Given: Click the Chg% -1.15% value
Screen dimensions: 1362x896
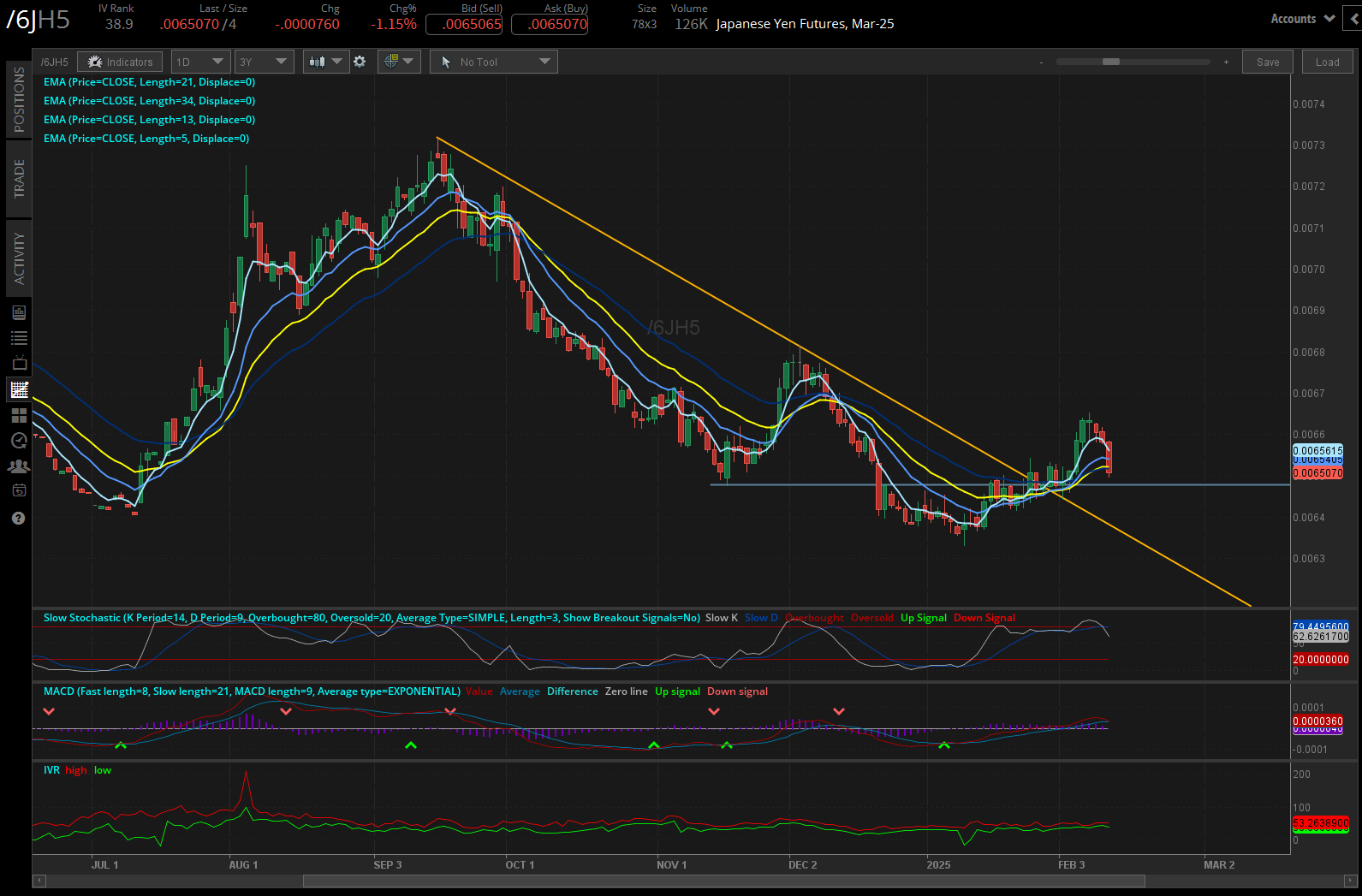Looking at the screenshot, I should (394, 24).
